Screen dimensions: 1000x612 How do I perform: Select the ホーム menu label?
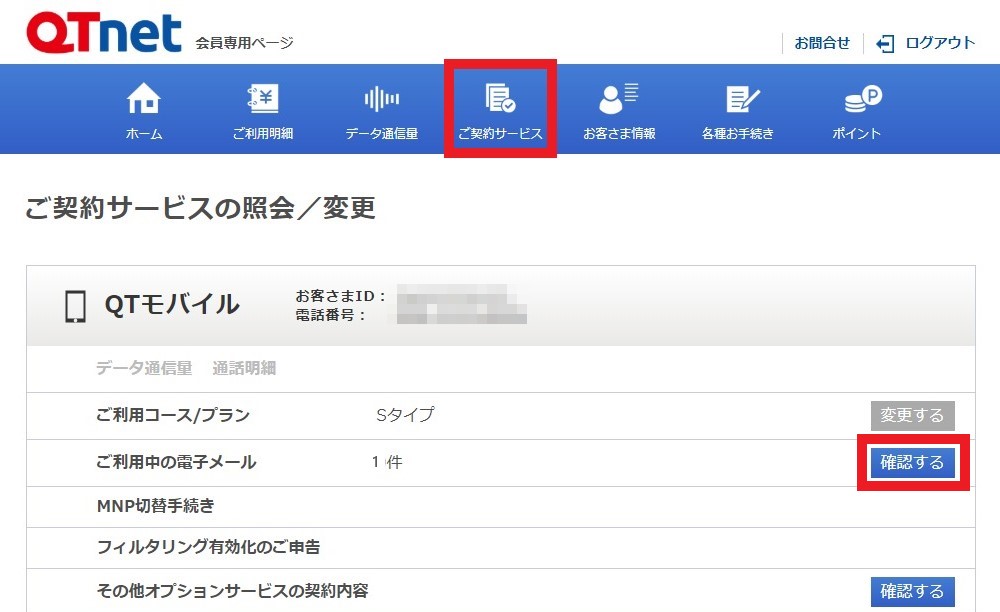[x=143, y=134]
